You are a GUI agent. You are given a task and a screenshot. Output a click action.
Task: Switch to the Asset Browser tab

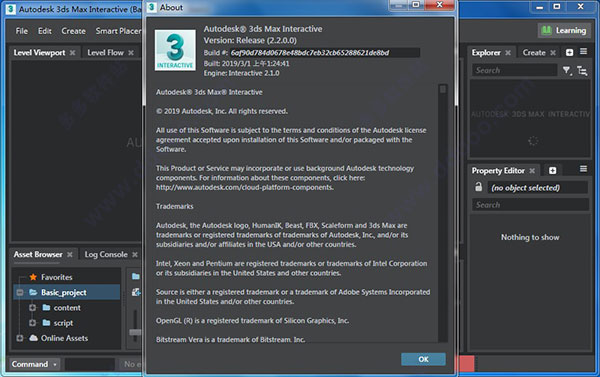coord(38,254)
